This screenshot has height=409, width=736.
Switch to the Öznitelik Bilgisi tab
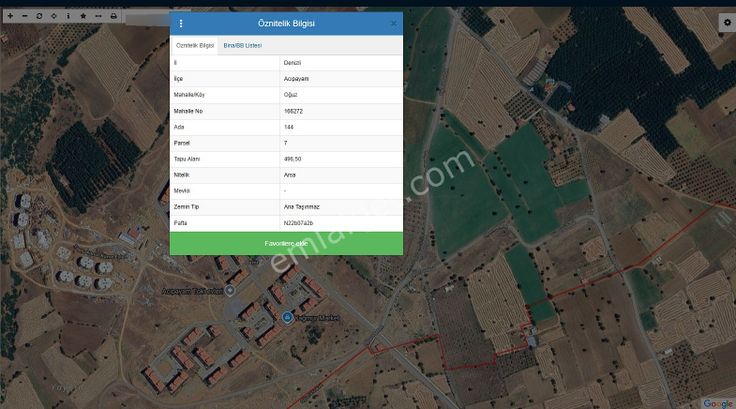pos(195,46)
